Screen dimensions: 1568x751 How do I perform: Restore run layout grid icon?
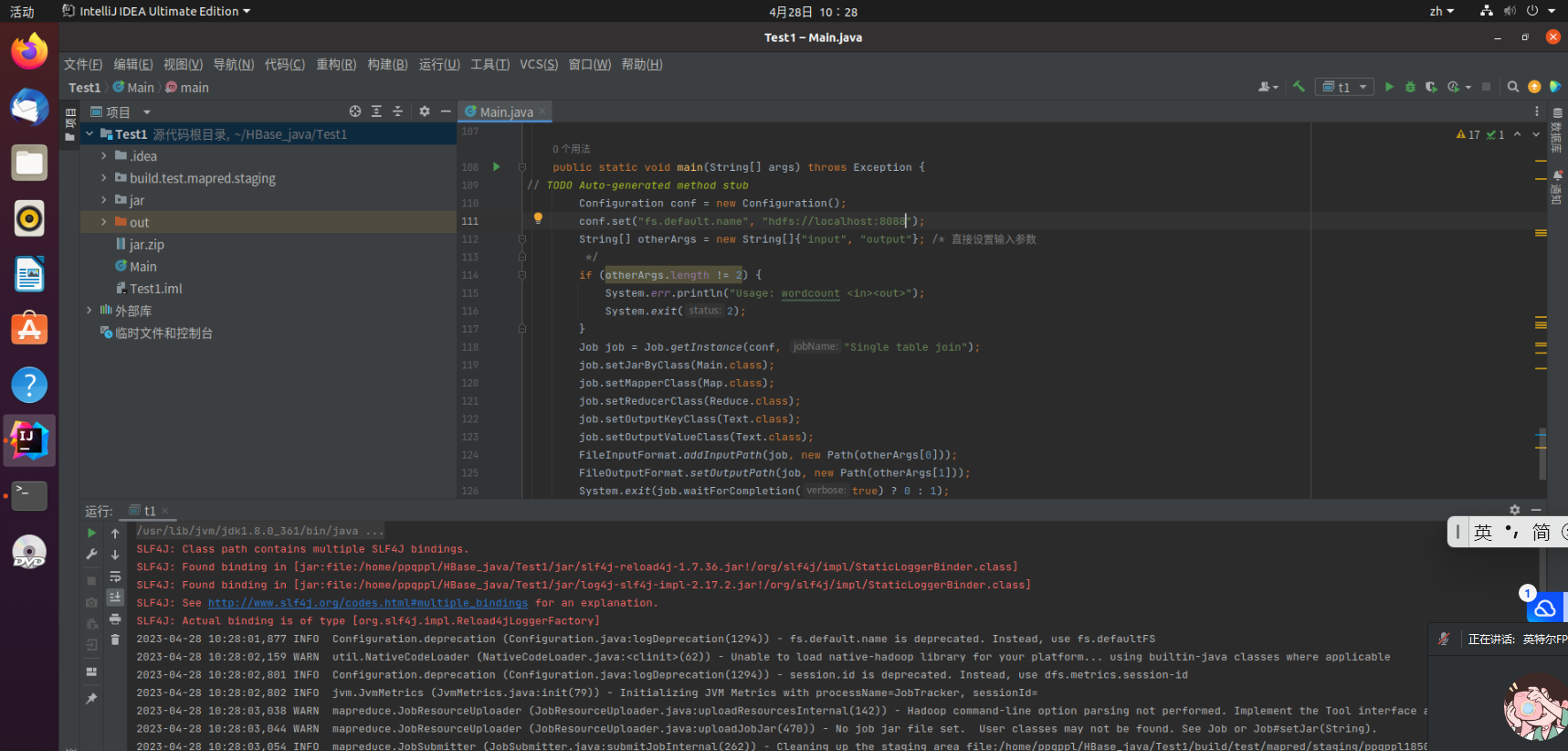pyautogui.click(x=91, y=672)
